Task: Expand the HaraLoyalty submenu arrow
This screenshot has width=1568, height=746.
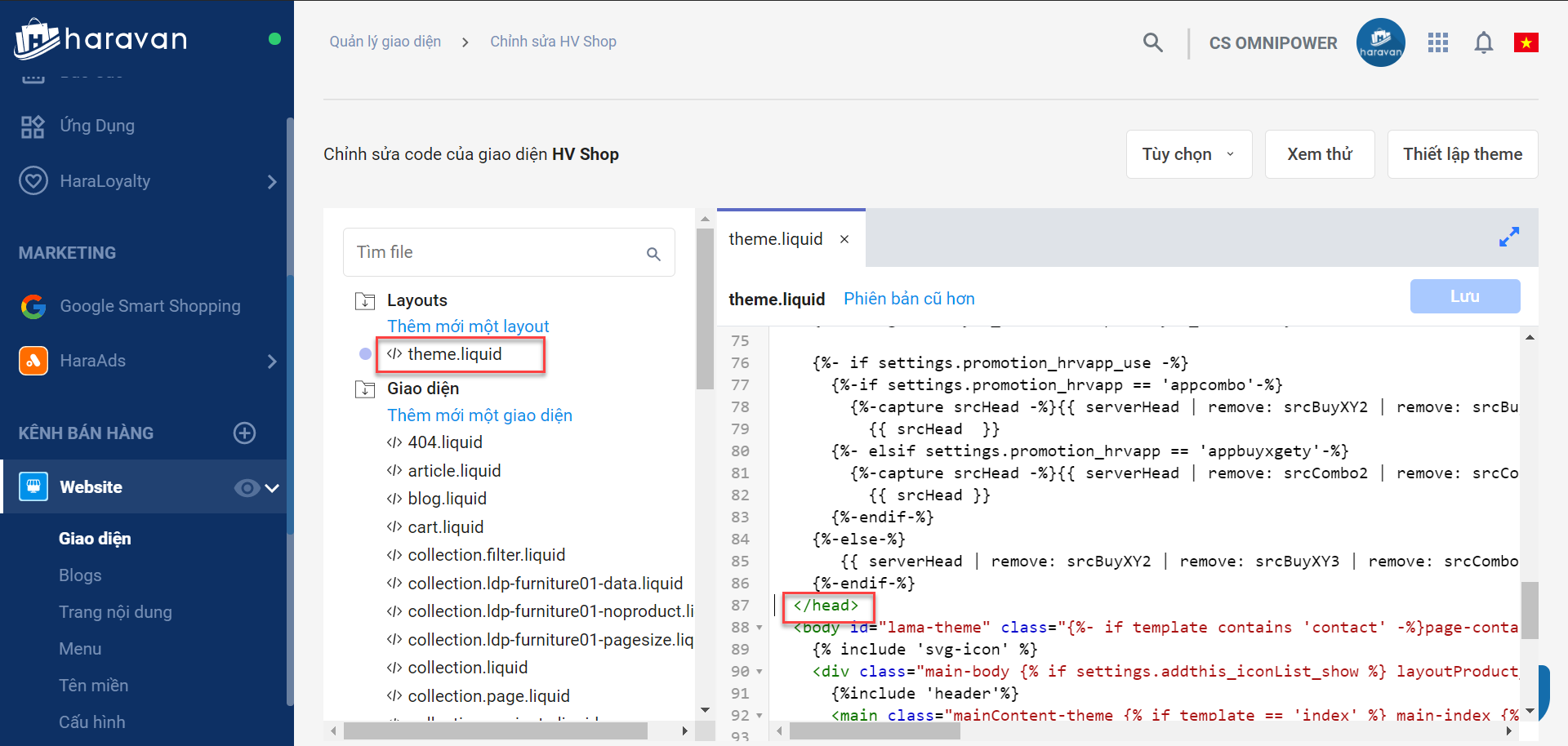Action: 272,182
